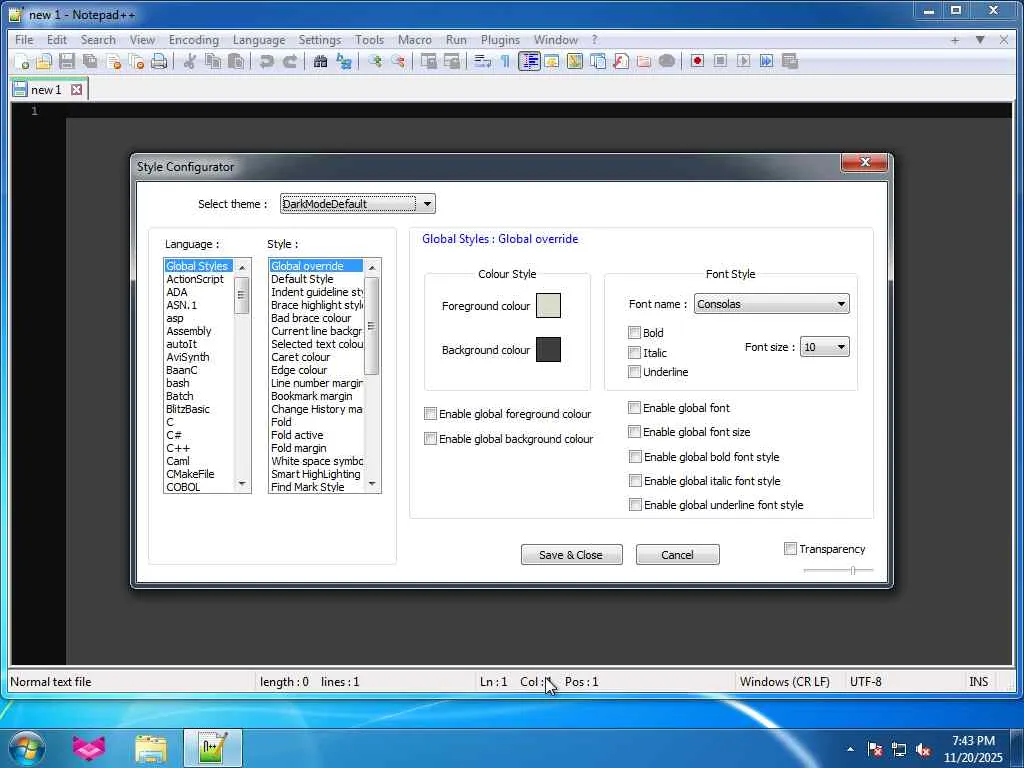1024x768 pixels.
Task: Tick Enable global italic font style
Action: coord(635,481)
